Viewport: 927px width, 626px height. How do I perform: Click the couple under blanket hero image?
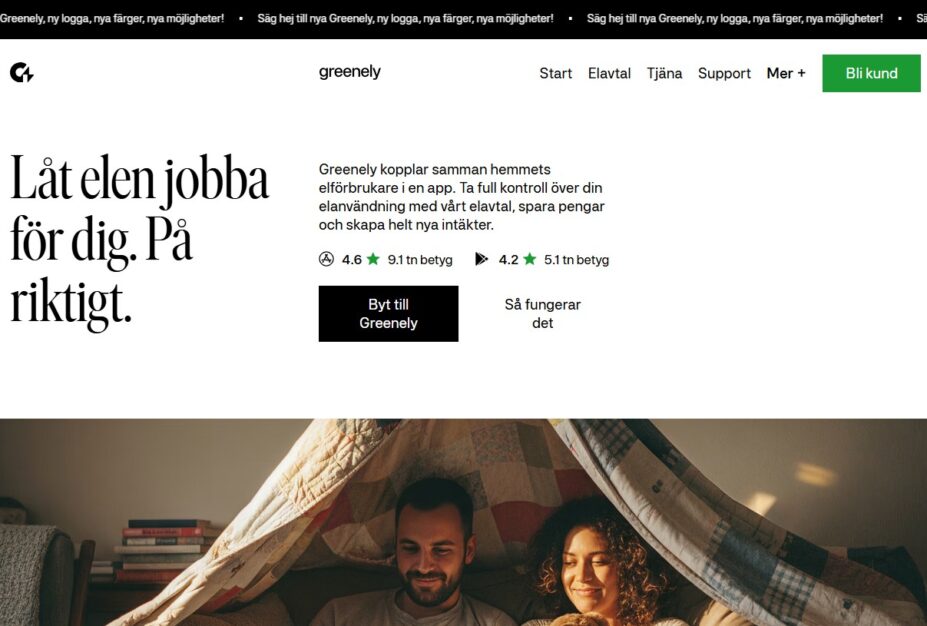coord(464,523)
